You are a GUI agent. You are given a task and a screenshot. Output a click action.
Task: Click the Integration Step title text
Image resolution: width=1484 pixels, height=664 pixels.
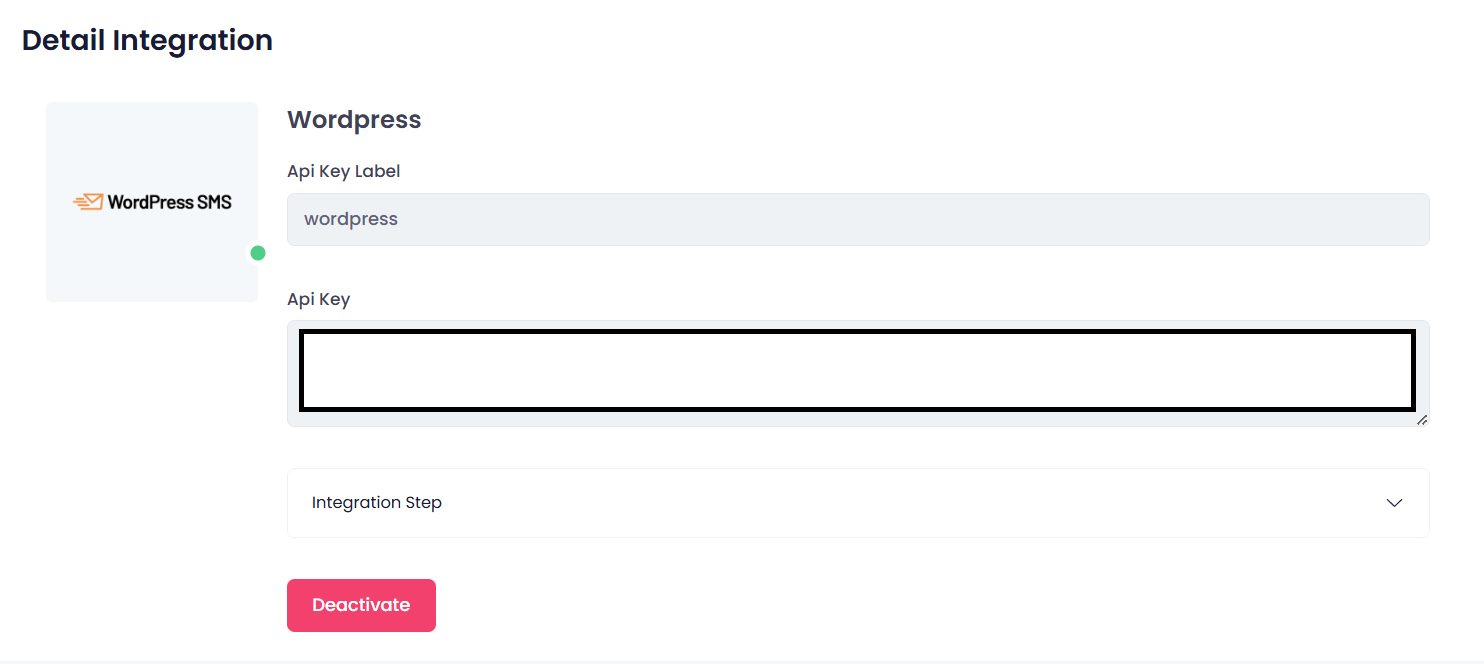click(x=377, y=503)
